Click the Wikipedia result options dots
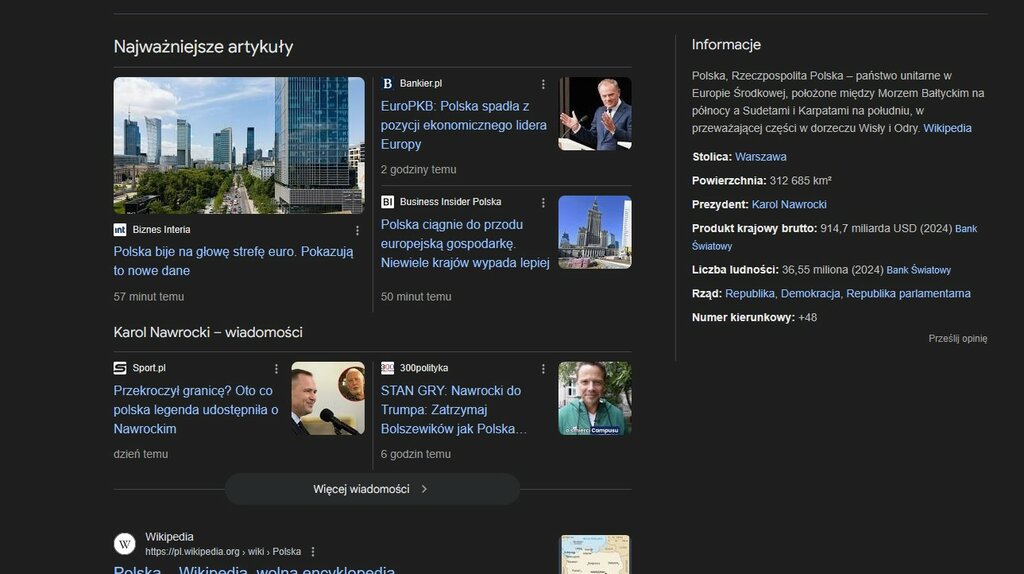 point(313,552)
